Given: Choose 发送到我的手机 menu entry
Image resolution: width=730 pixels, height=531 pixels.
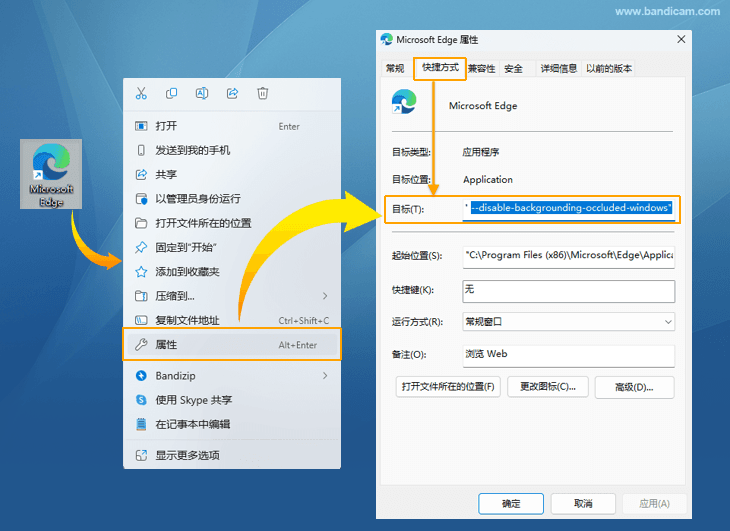Looking at the screenshot, I should [232, 150].
